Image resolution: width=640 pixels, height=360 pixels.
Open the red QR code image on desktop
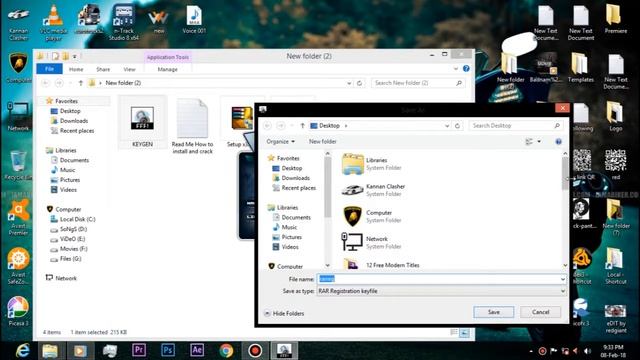[616, 164]
